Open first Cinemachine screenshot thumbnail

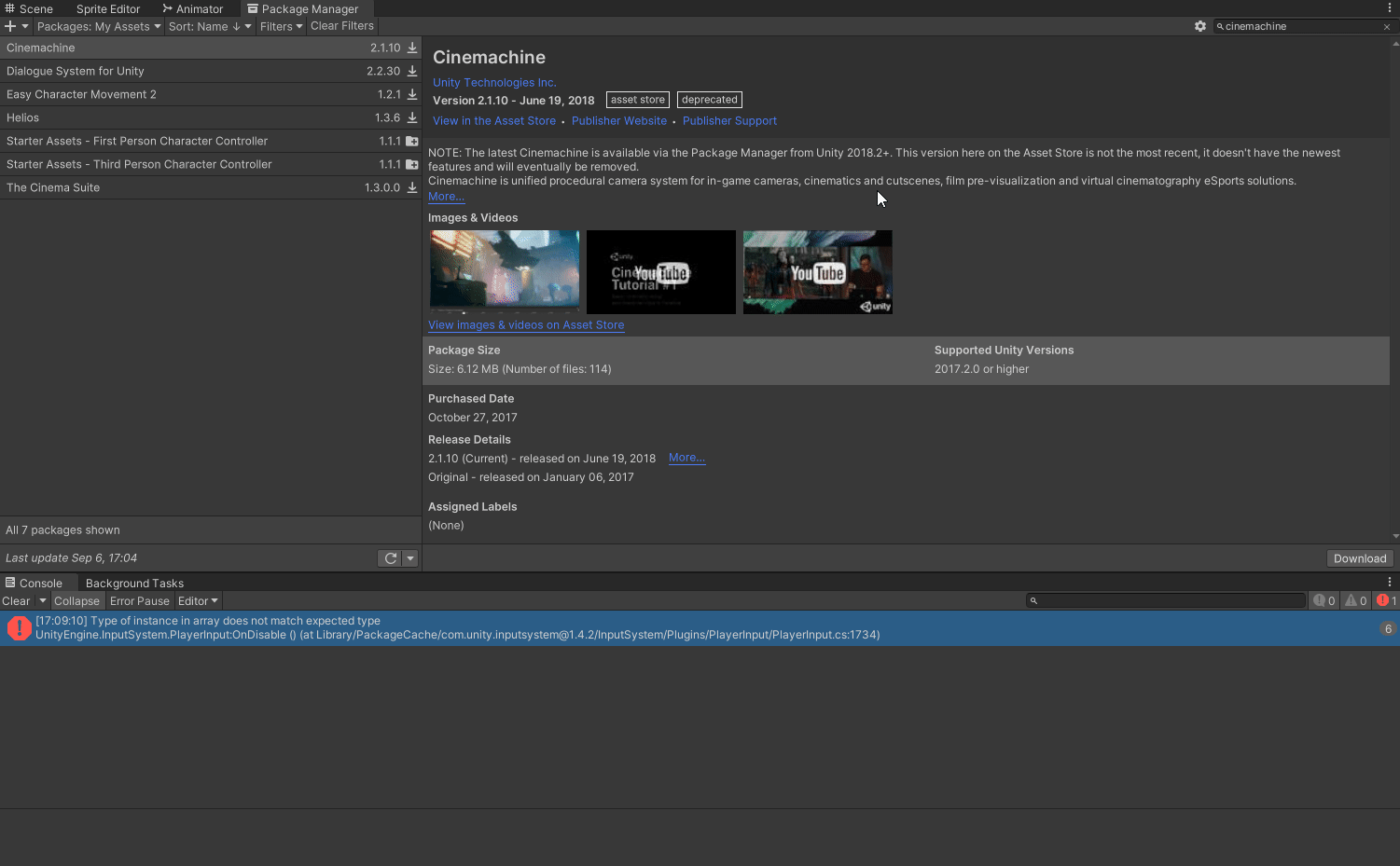pyautogui.click(x=505, y=271)
